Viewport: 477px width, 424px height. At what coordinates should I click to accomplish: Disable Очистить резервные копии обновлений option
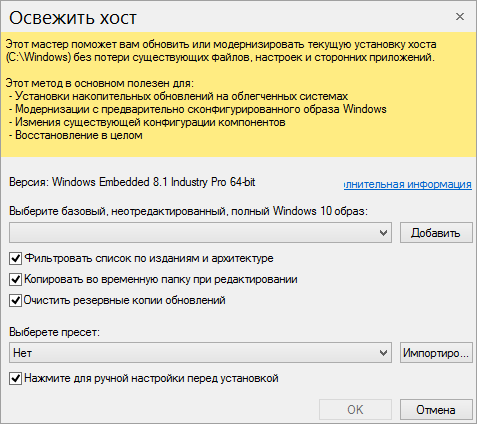[x=15, y=300]
